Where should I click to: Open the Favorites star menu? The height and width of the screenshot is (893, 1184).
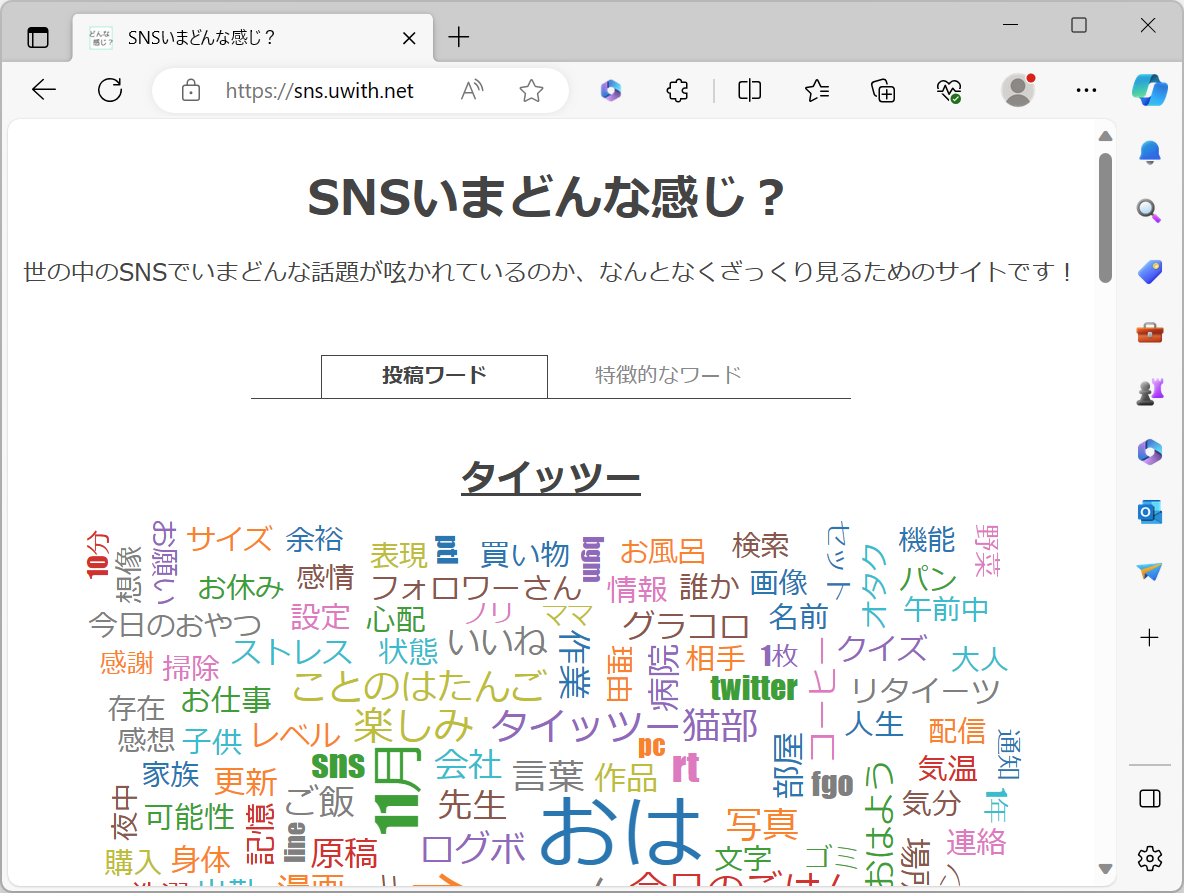[816, 90]
